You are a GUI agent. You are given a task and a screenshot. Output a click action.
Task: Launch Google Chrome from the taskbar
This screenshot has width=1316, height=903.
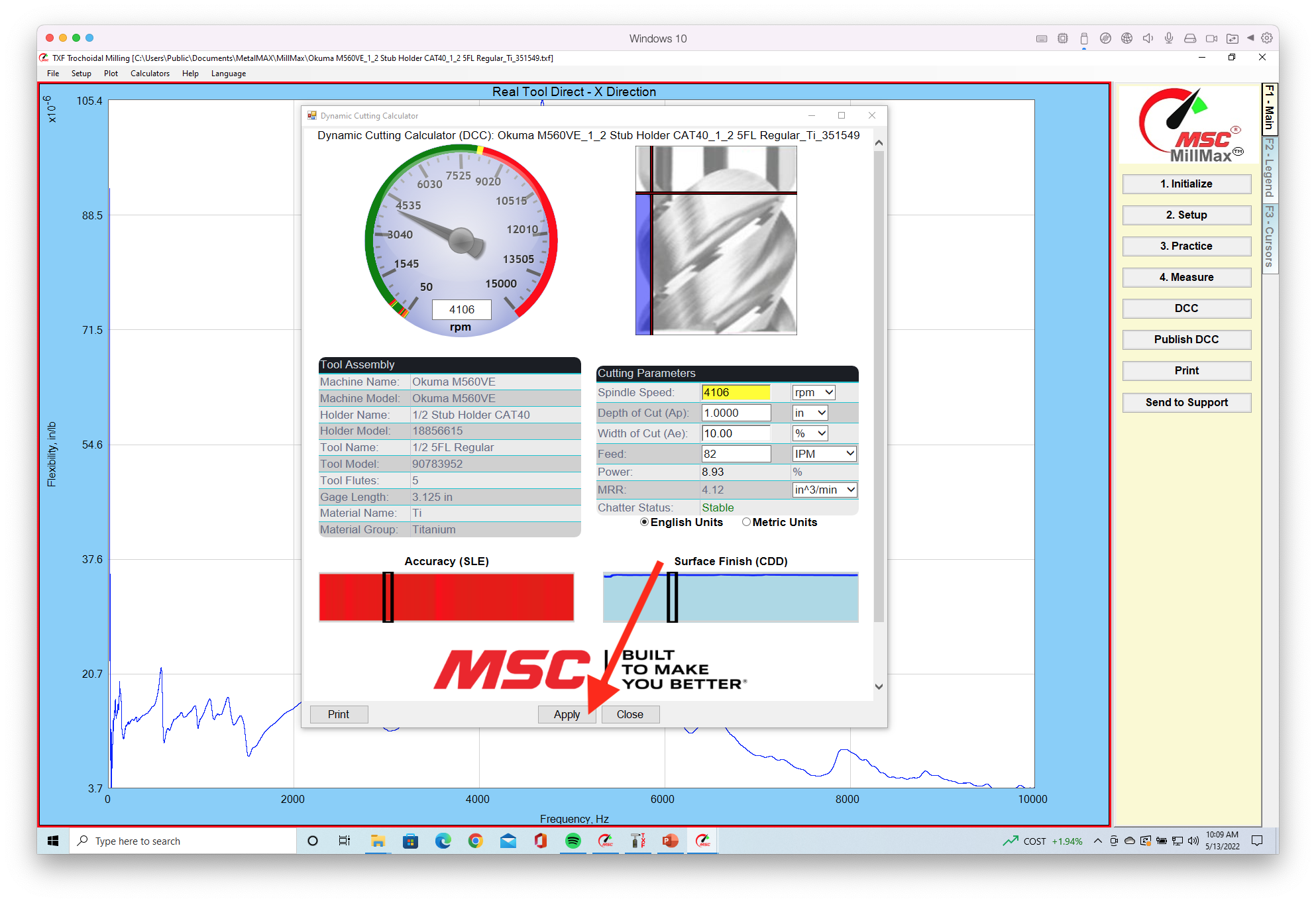click(x=475, y=841)
